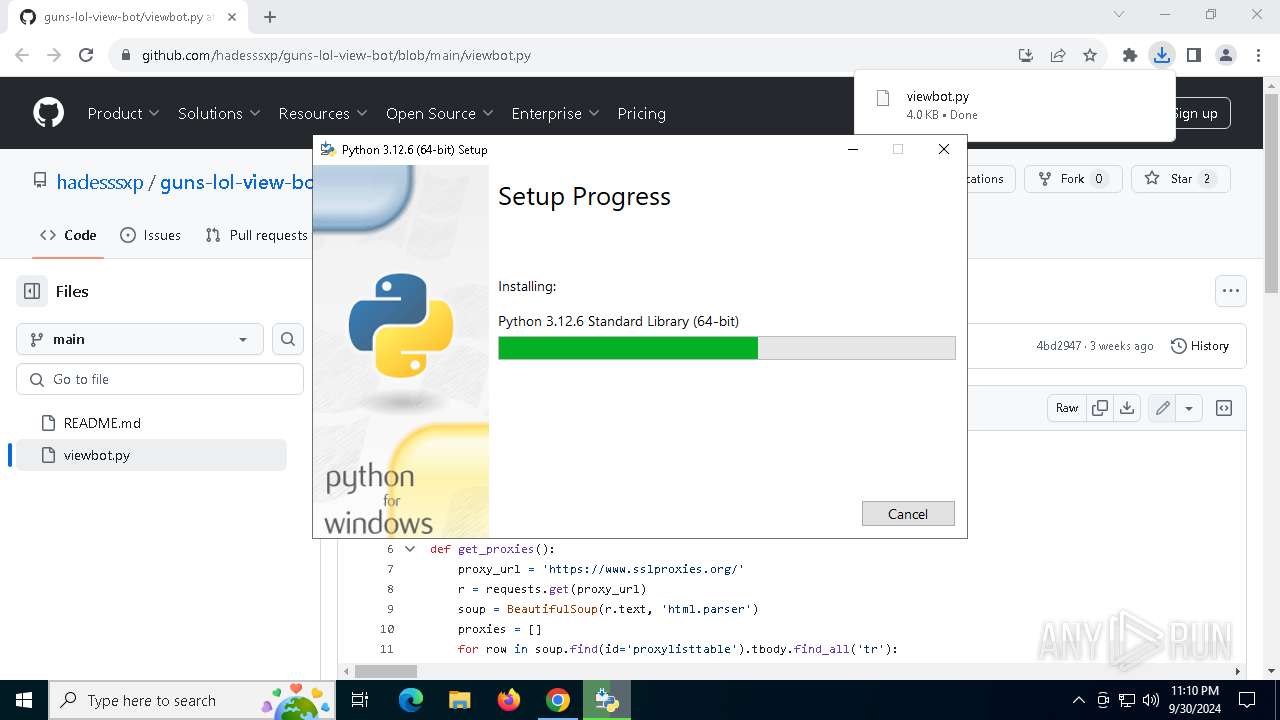Open Chrome side panel icon
The image size is (1280, 720).
pos(1193,55)
